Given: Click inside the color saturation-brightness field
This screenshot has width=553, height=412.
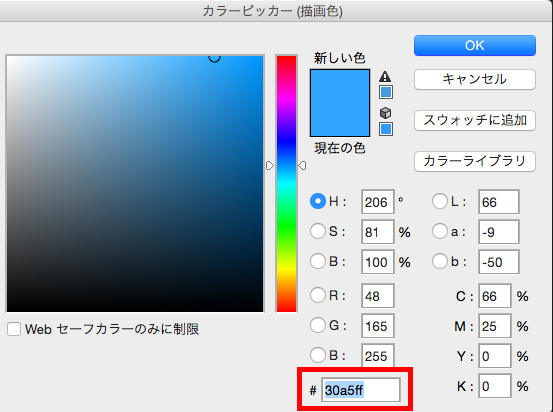Looking at the screenshot, I should [x=135, y=184].
